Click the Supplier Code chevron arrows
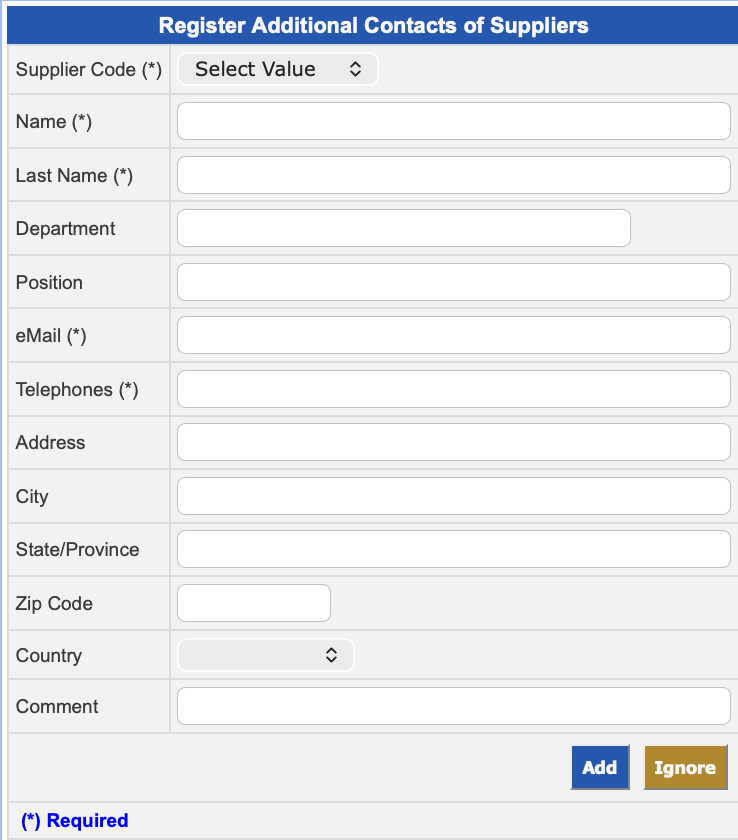 coord(355,69)
